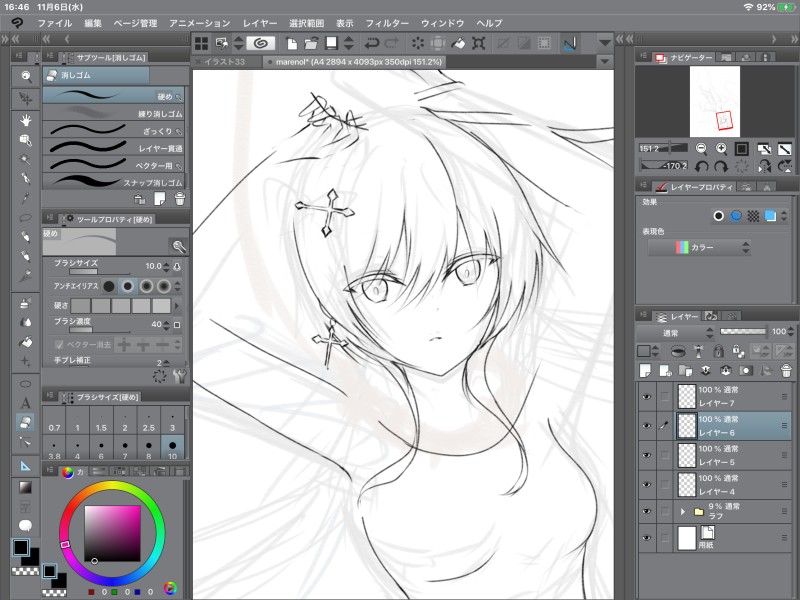Open the レイヤー menu
Viewport: 800px width, 600px height.
260,23
